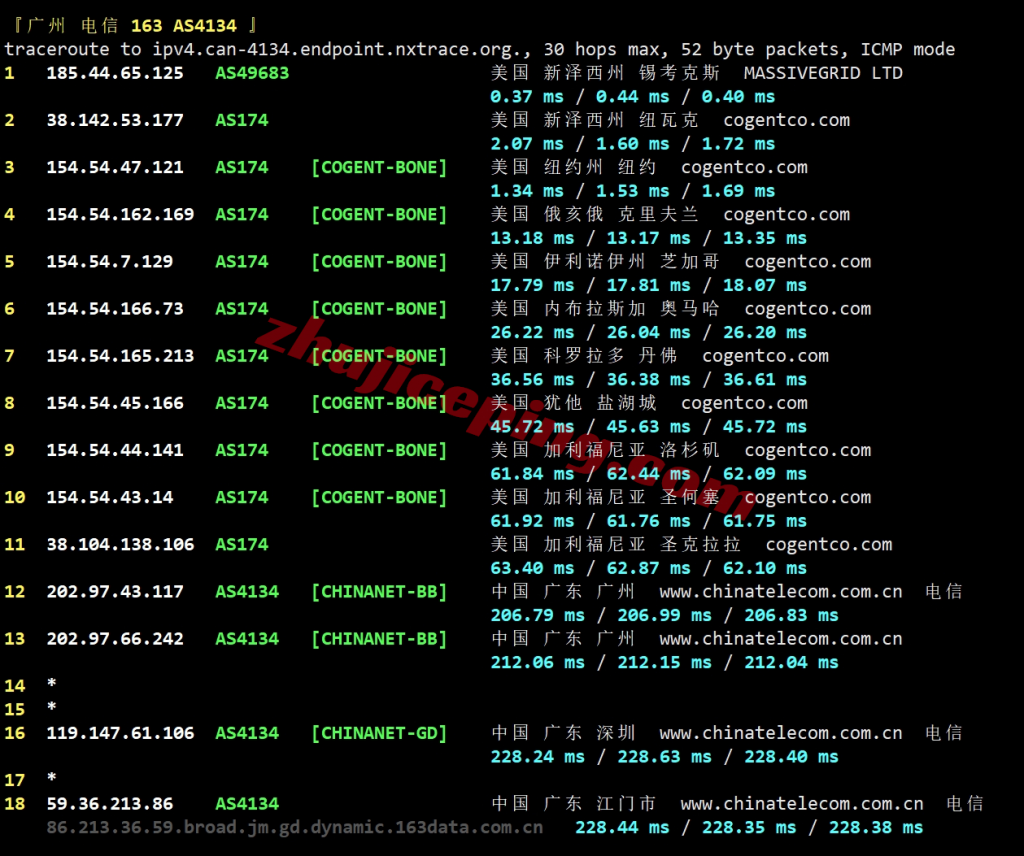Select the IP address 38.142.53.177
1024x856 pixels.
115,120
